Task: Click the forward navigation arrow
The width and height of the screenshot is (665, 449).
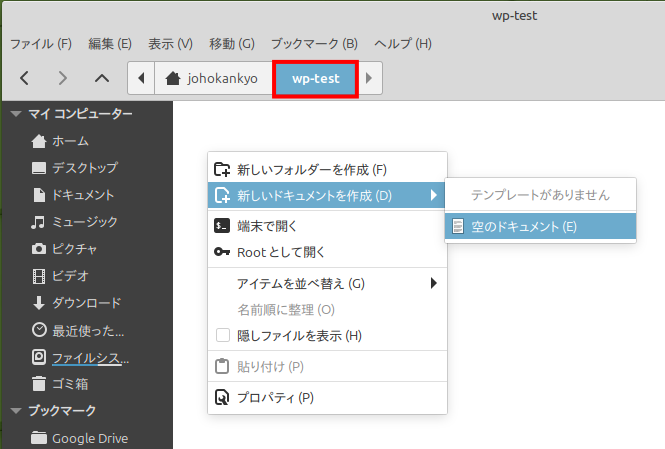Action: click(63, 78)
